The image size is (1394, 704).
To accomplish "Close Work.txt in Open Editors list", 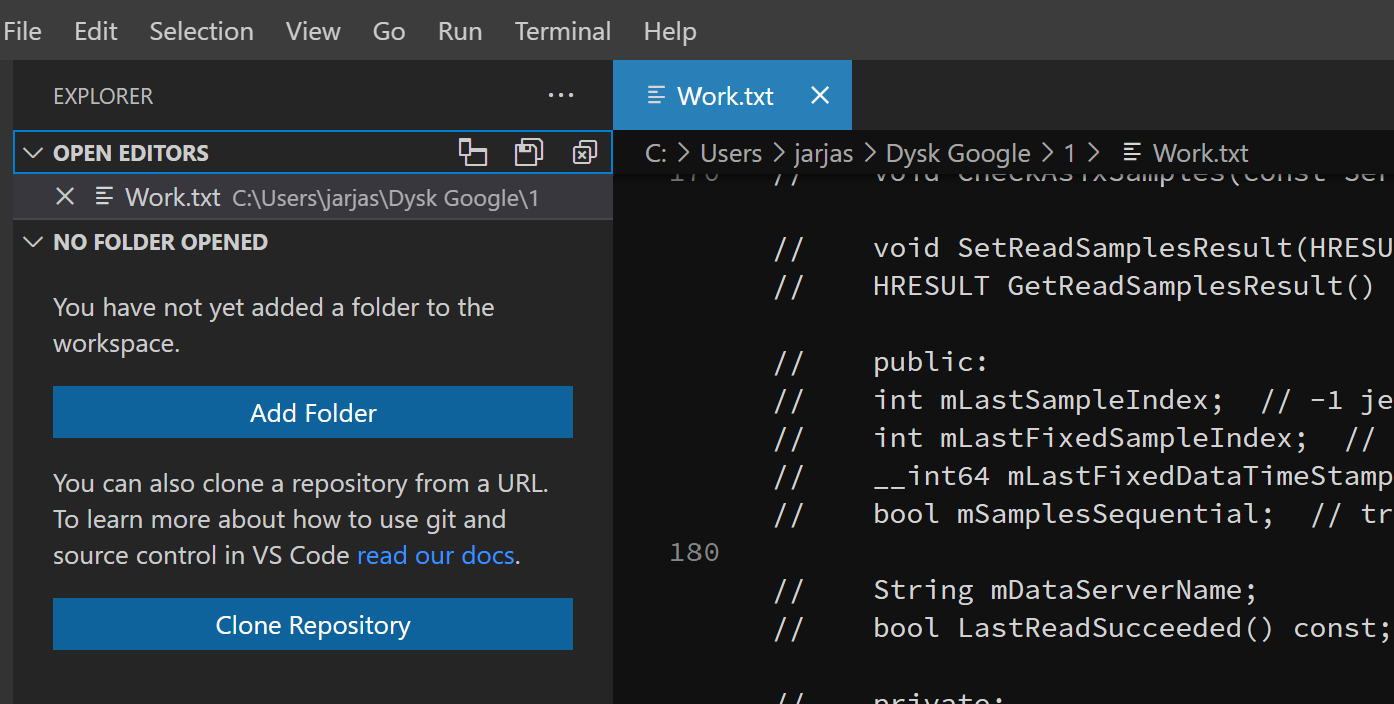I will [x=65, y=197].
